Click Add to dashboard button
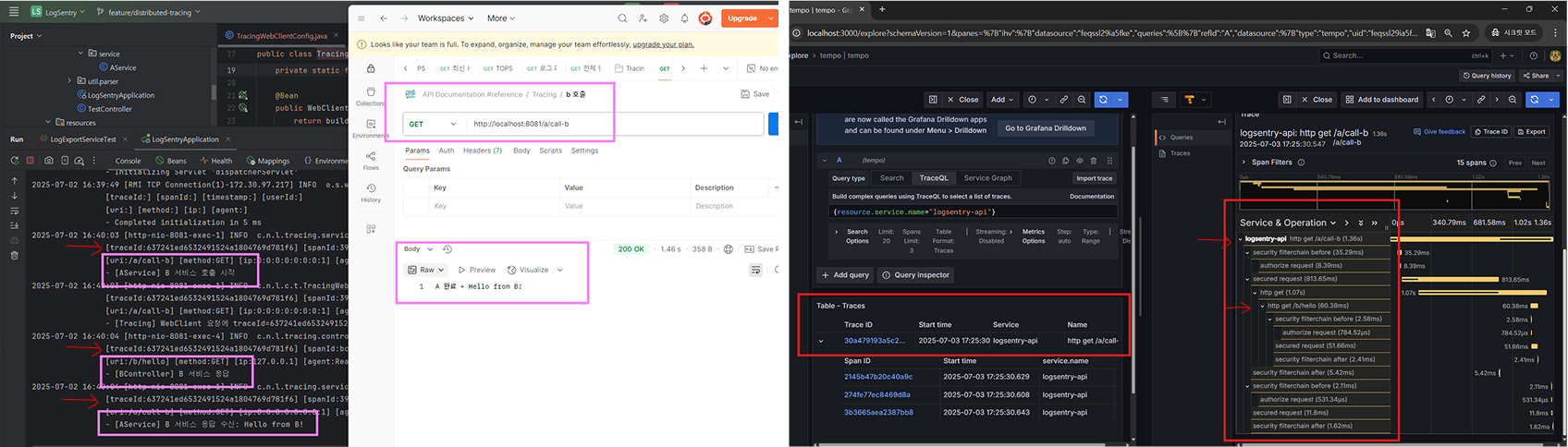This screenshot has height=447, width=1568. click(x=1381, y=99)
